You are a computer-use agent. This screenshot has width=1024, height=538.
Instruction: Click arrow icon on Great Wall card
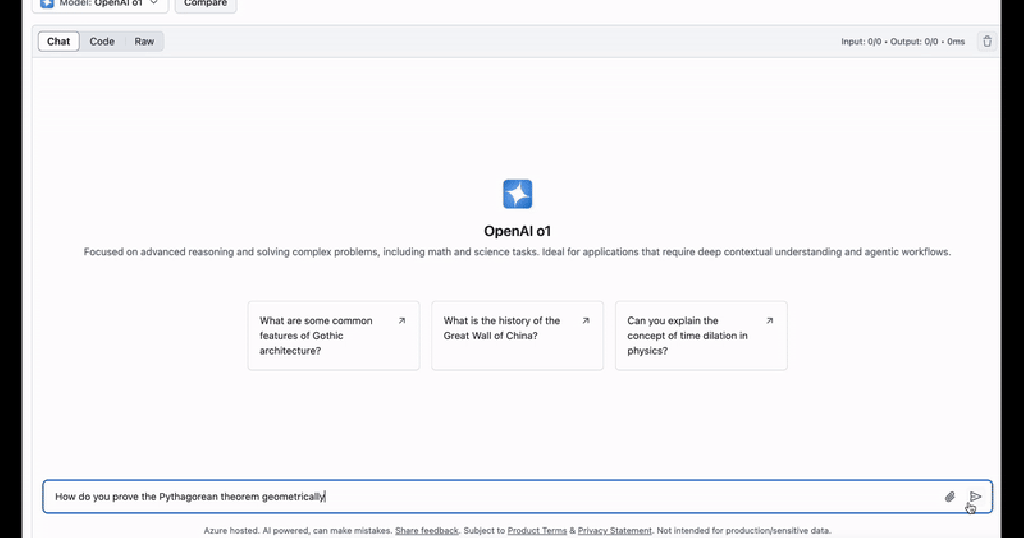click(x=586, y=321)
